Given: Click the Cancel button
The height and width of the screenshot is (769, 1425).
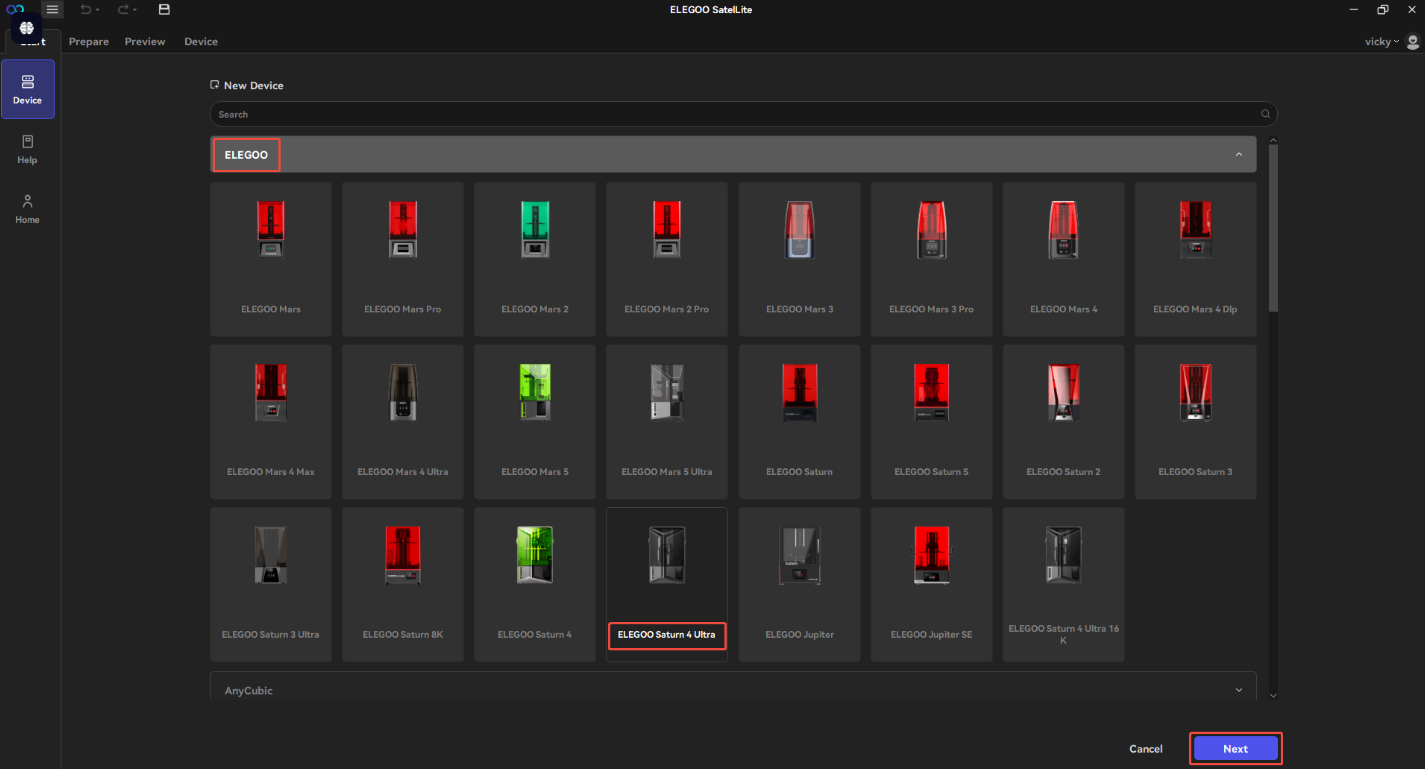Looking at the screenshot, I should (x=1145, y=749).
